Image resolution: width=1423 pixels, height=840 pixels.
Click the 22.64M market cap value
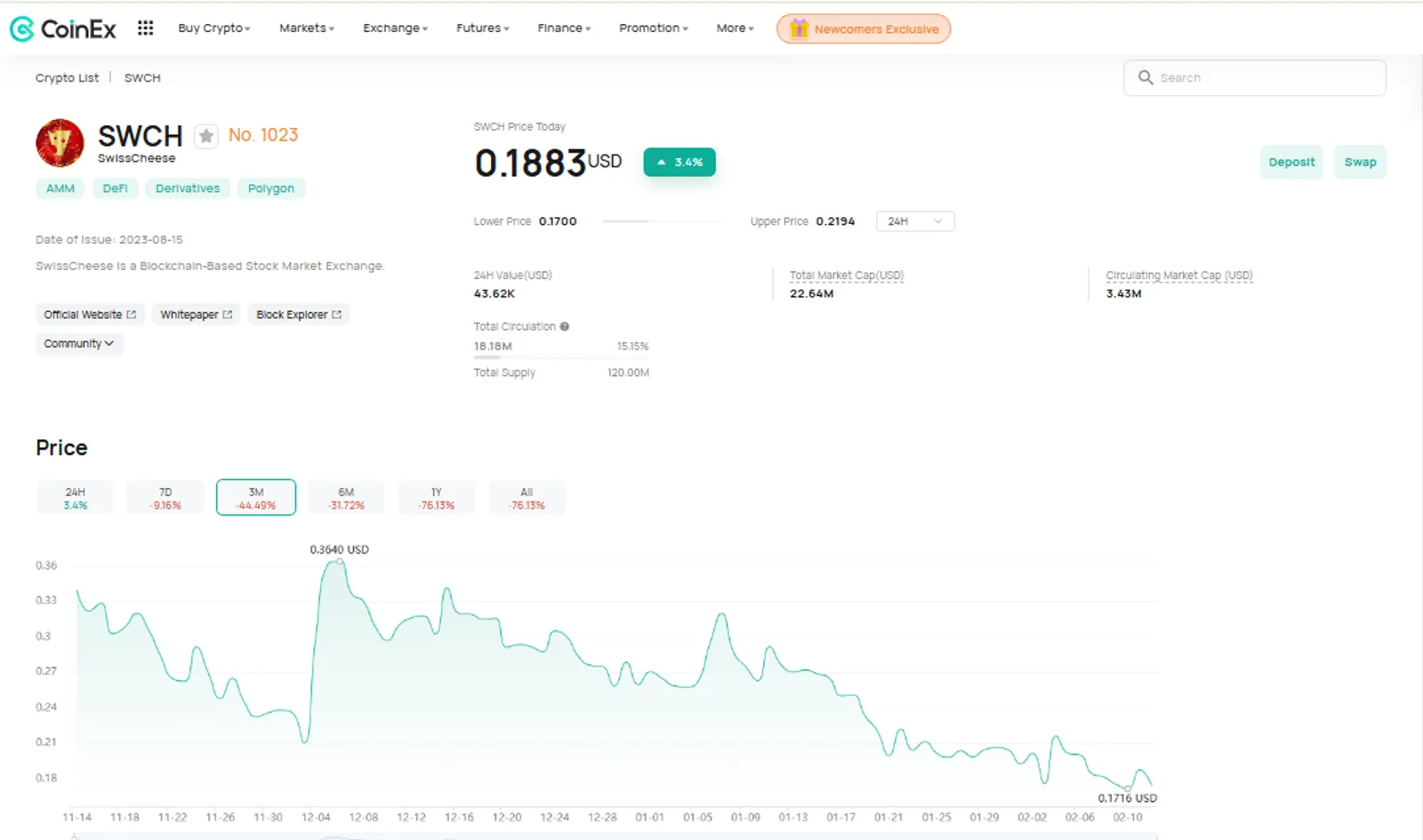coord(811,294)
